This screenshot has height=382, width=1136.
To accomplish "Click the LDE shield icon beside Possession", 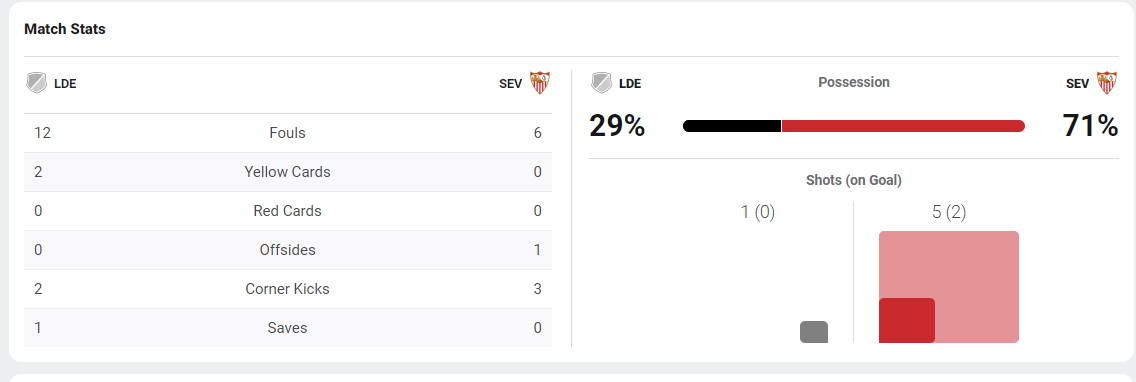I will (601, 83).
